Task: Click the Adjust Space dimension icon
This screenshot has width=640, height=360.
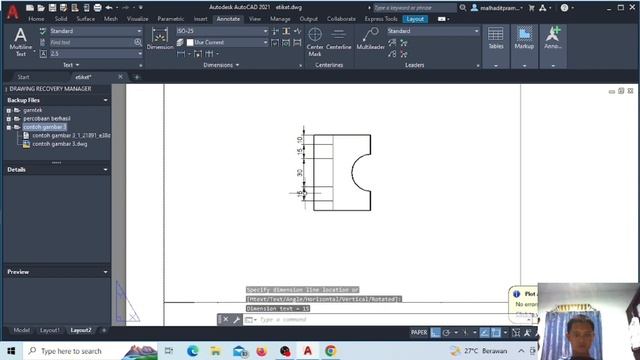Action: point(286,31)
